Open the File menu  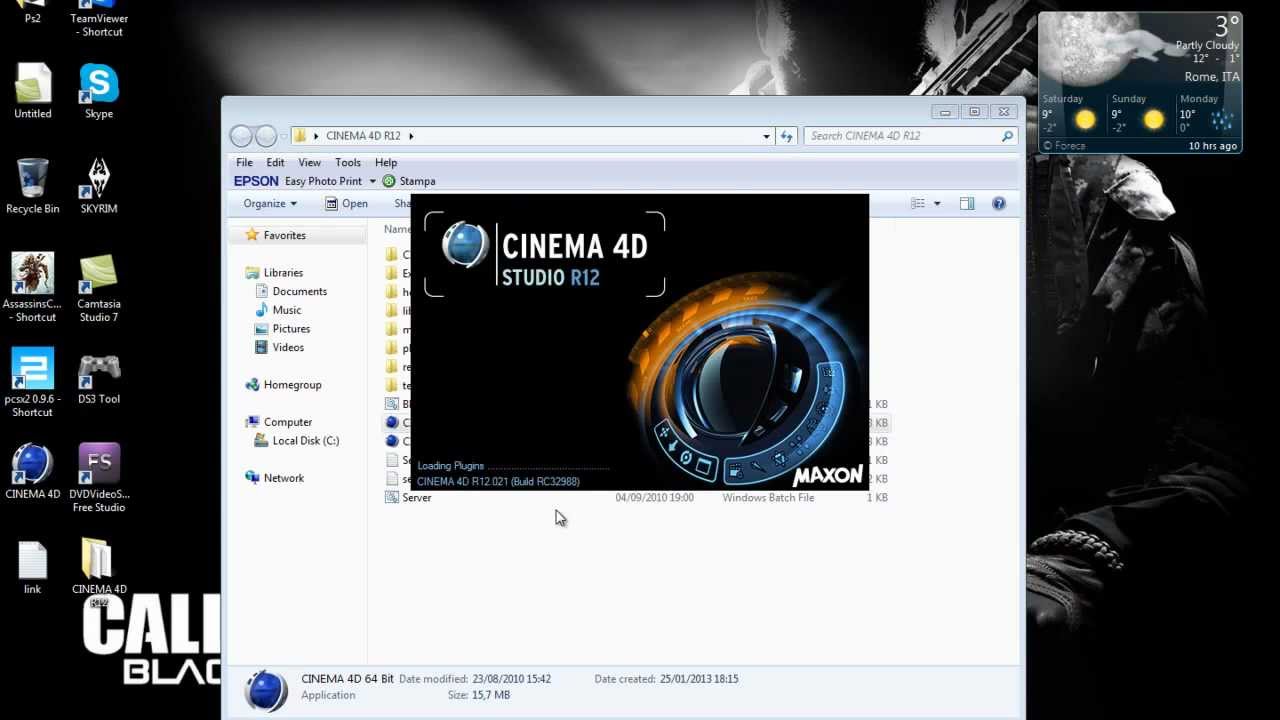pos(244,162)
